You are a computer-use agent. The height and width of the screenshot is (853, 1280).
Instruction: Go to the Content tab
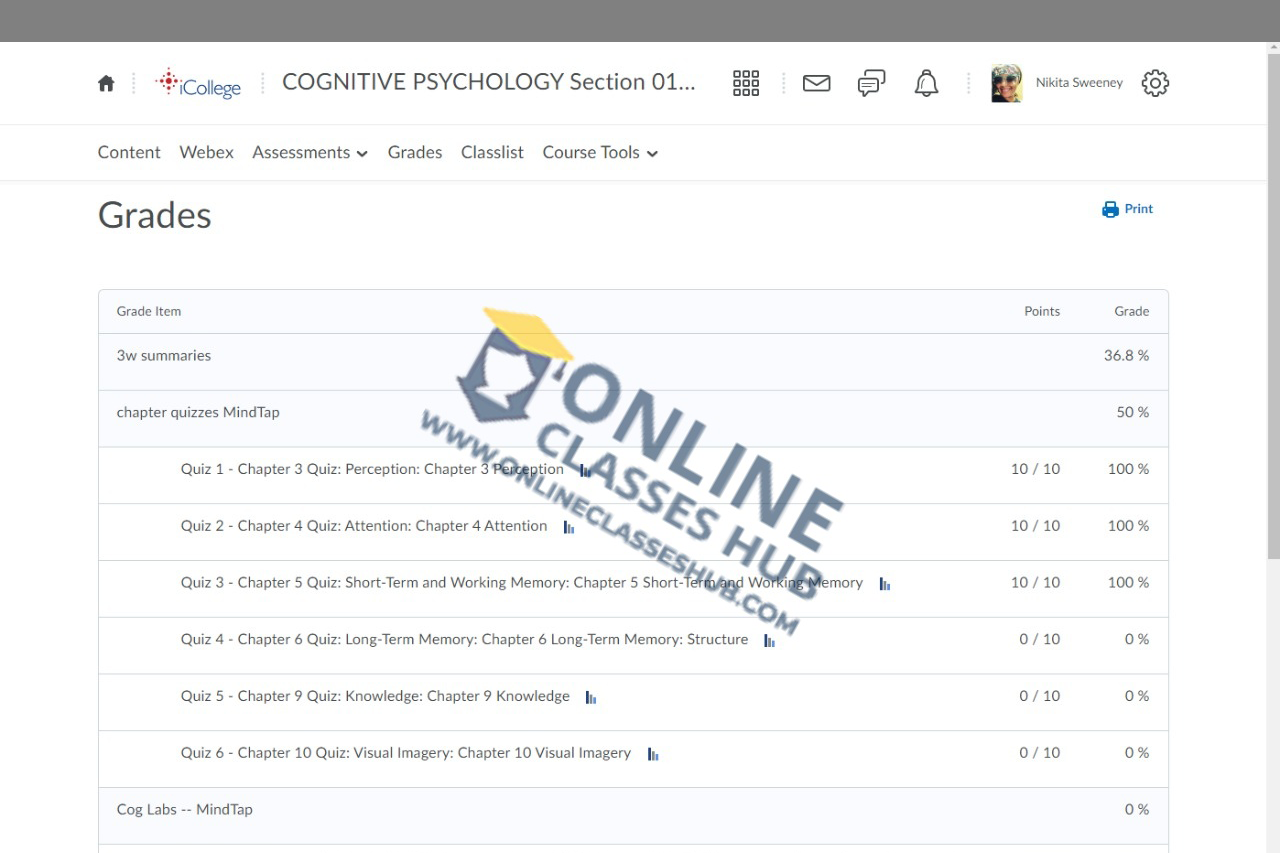[129, 153]
